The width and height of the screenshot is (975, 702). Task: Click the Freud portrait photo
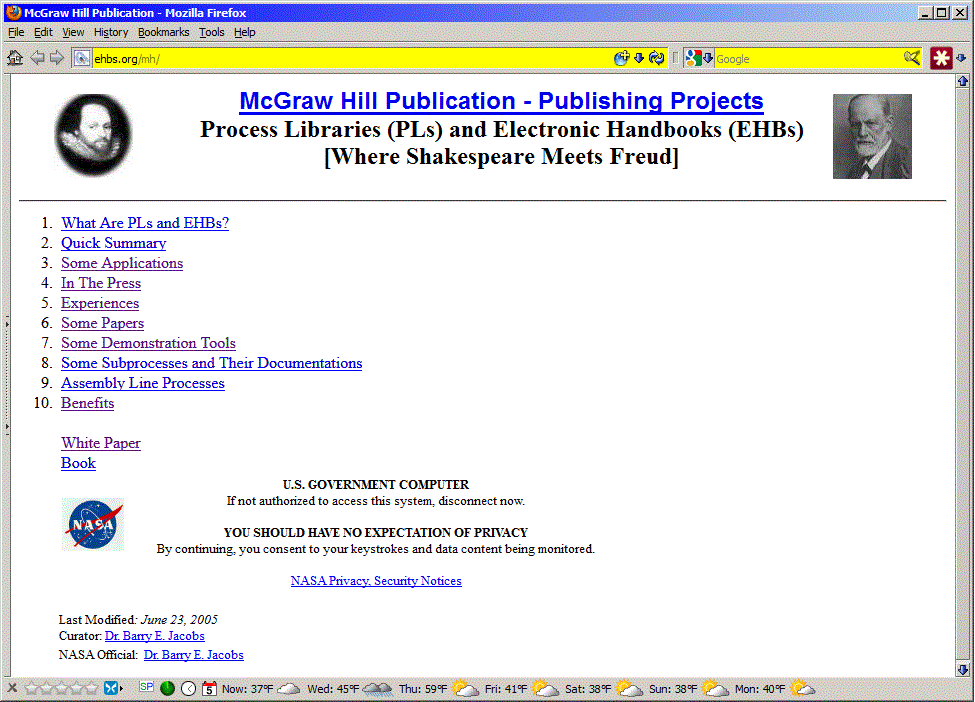click(x=872, y=136)
